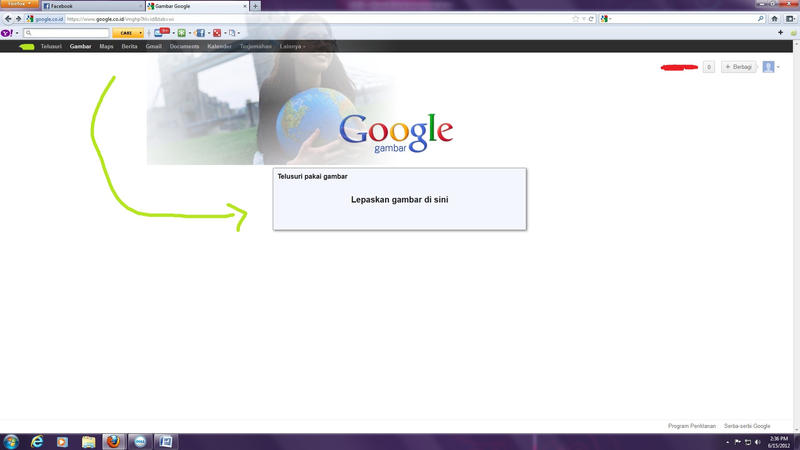The image size is (800, 450).
Task: Bookmark page with the star icon
Action: click(575, 19)
